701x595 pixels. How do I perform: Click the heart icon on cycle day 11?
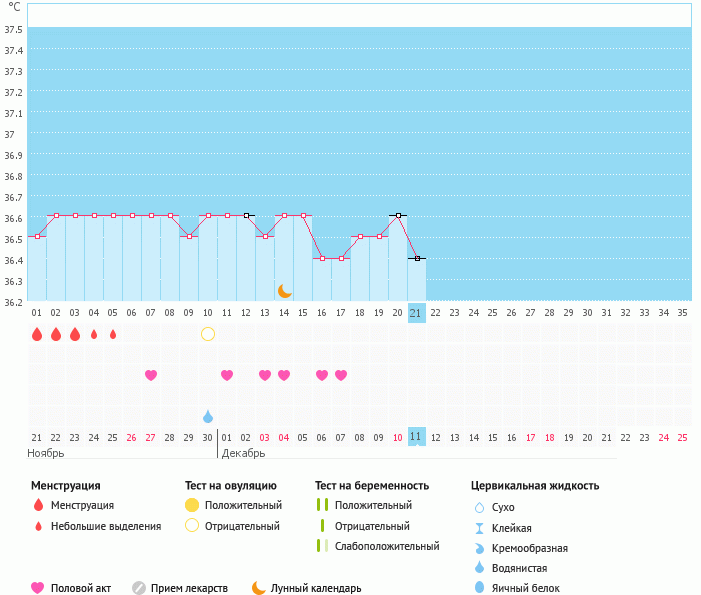[x=227, y=375]
